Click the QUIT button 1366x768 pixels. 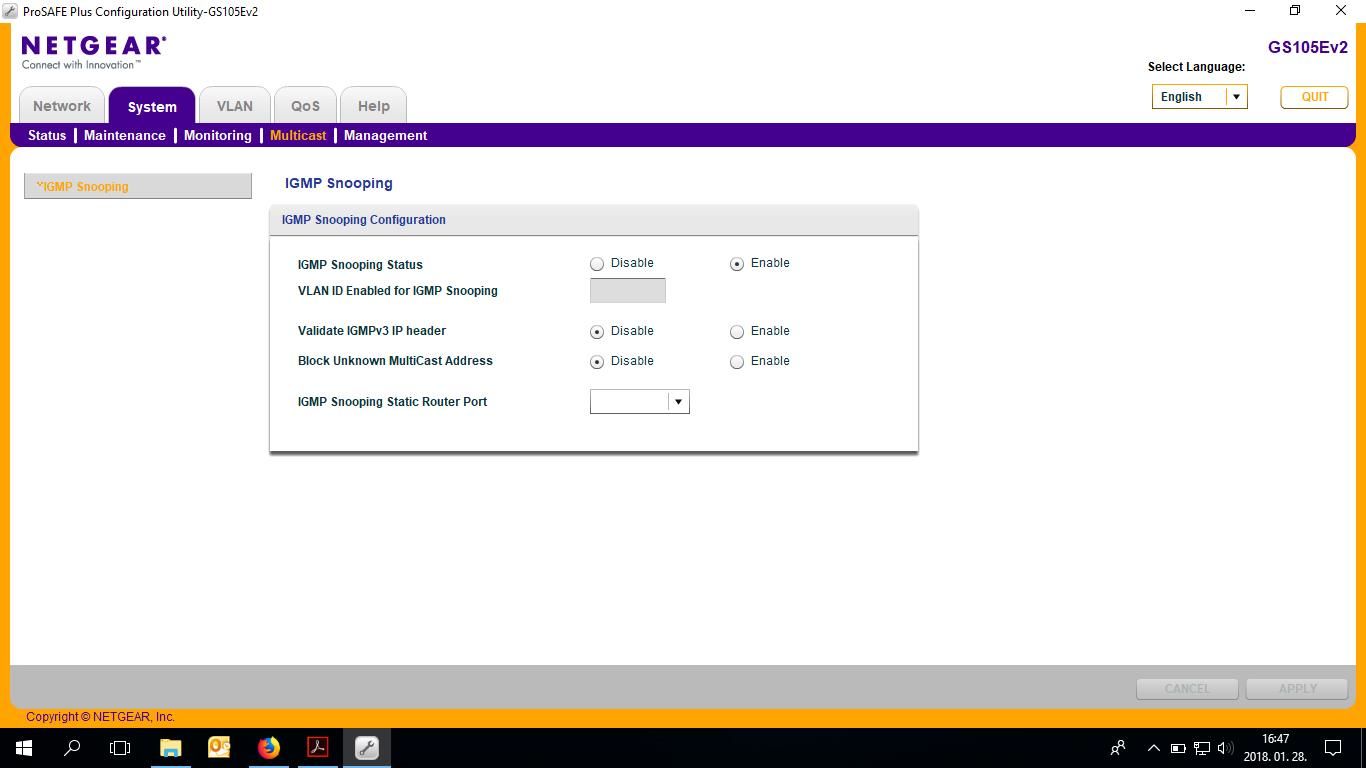click(x=1315, y=97)
